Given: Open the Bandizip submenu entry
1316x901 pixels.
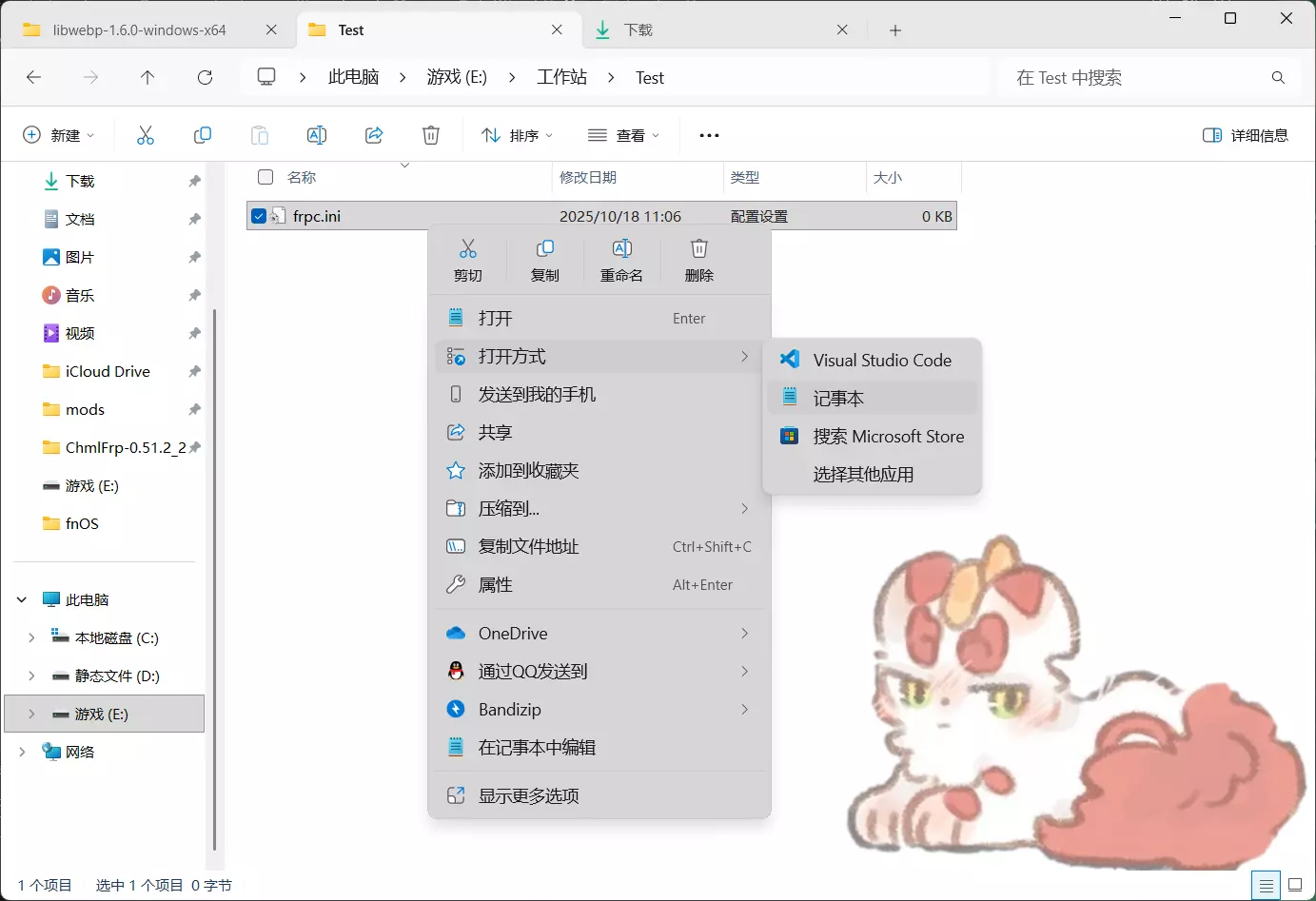Looking at the screenshot, I should [x=599, y=709].
